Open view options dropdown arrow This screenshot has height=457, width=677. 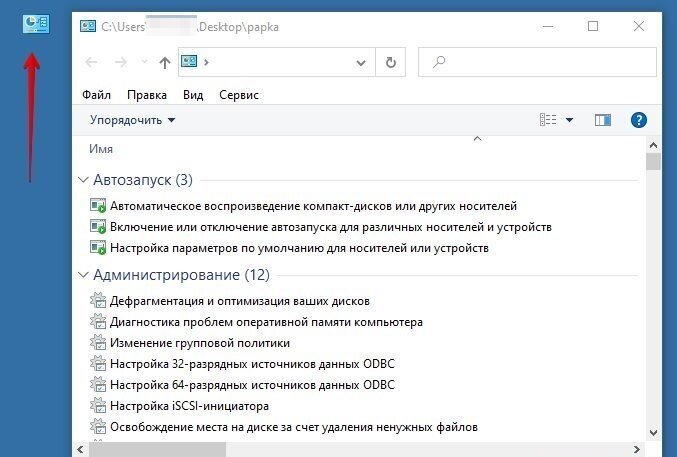[x=569, y=120]
